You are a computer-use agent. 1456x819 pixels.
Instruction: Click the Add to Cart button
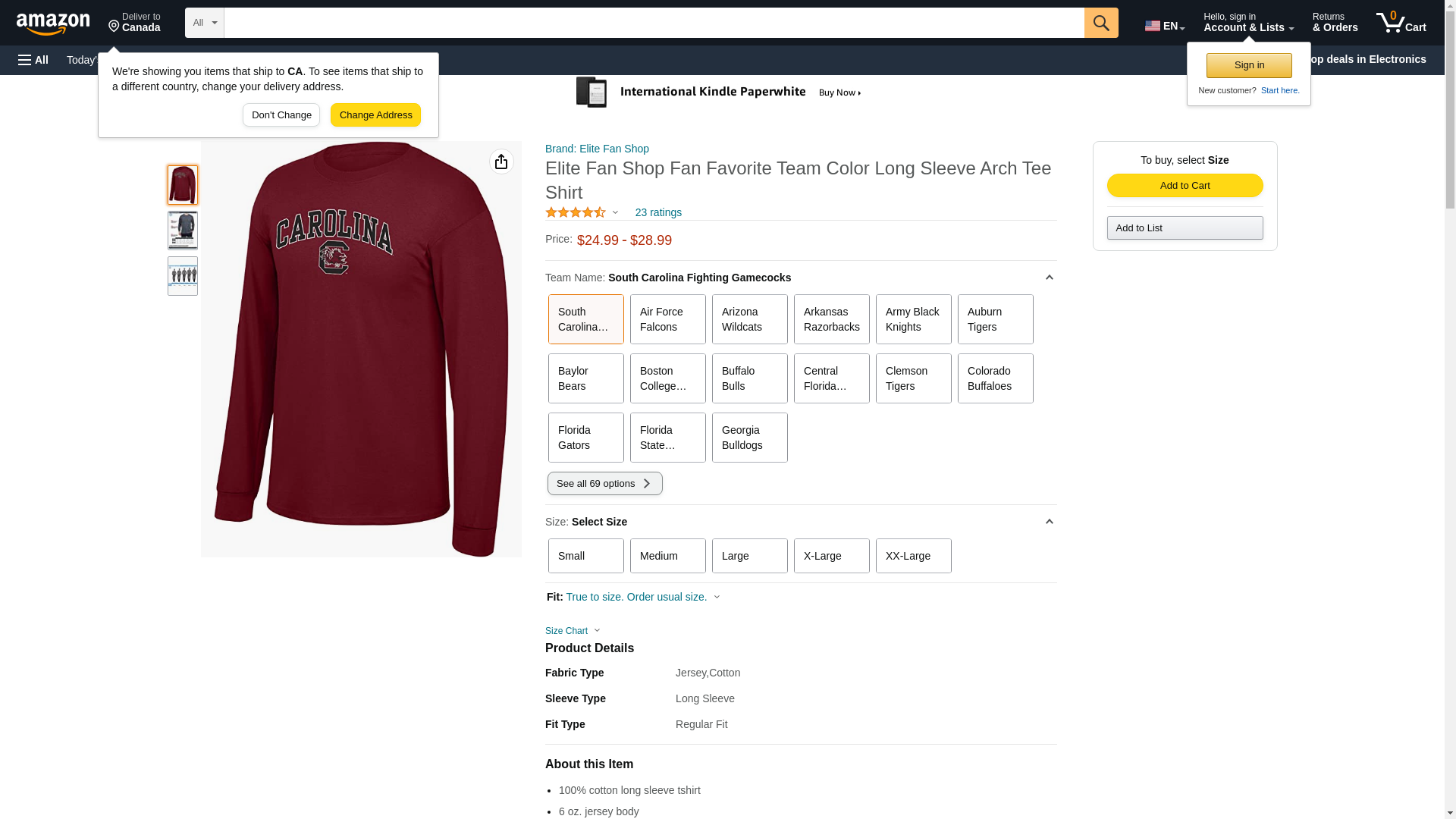1185,186
